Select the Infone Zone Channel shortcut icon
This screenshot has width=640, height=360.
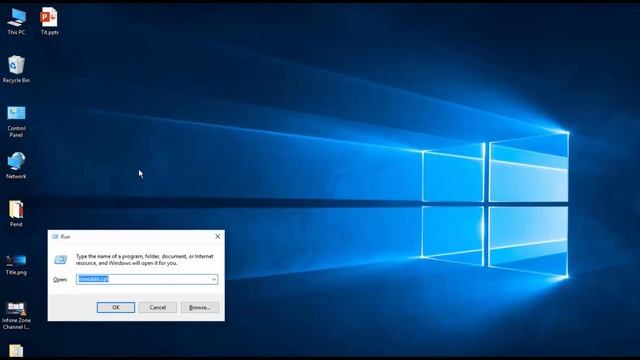click(x=16, y=316)
